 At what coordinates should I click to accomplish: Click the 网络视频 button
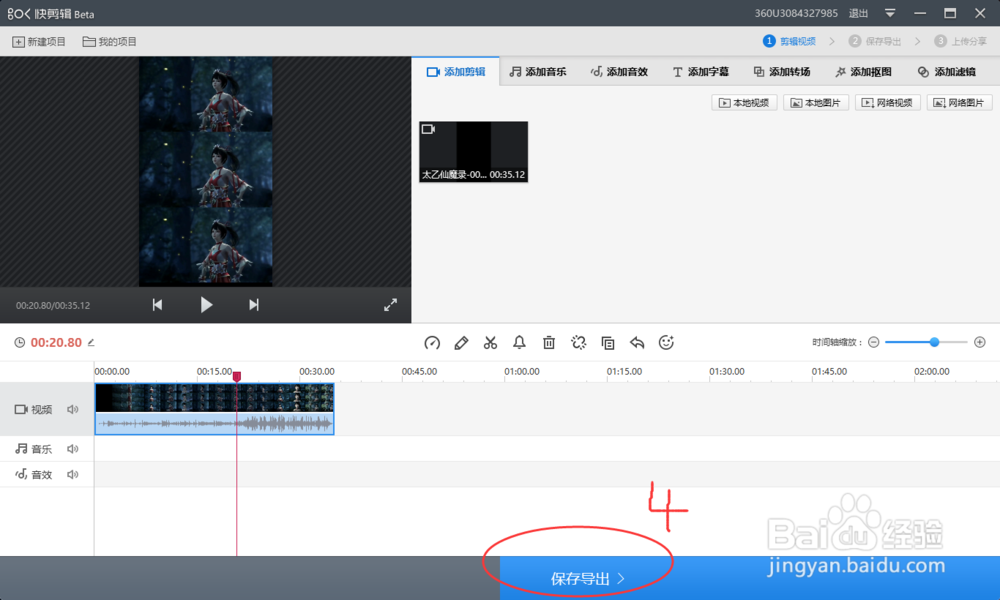(887, 103)
